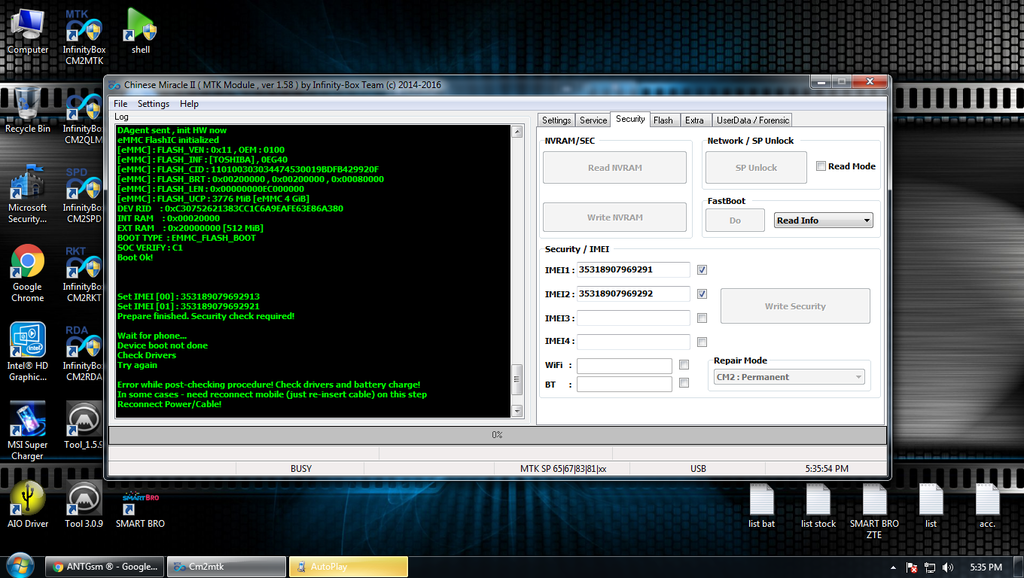This screenshot has height=578, width=1024.
Task: Open the File menu
Action: click(x=120, y=104)
